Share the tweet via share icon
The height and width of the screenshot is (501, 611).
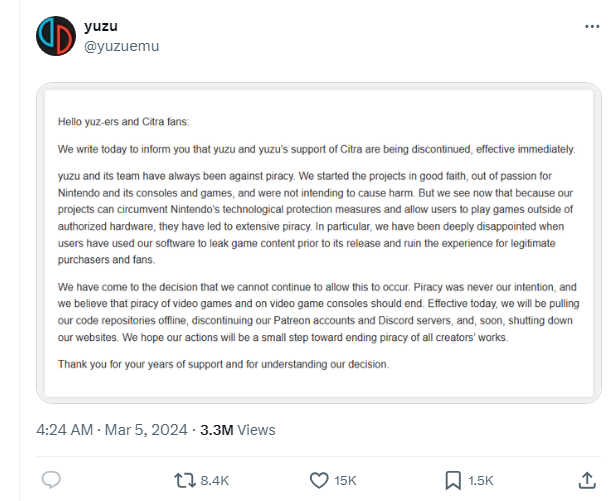pos(587,480)
